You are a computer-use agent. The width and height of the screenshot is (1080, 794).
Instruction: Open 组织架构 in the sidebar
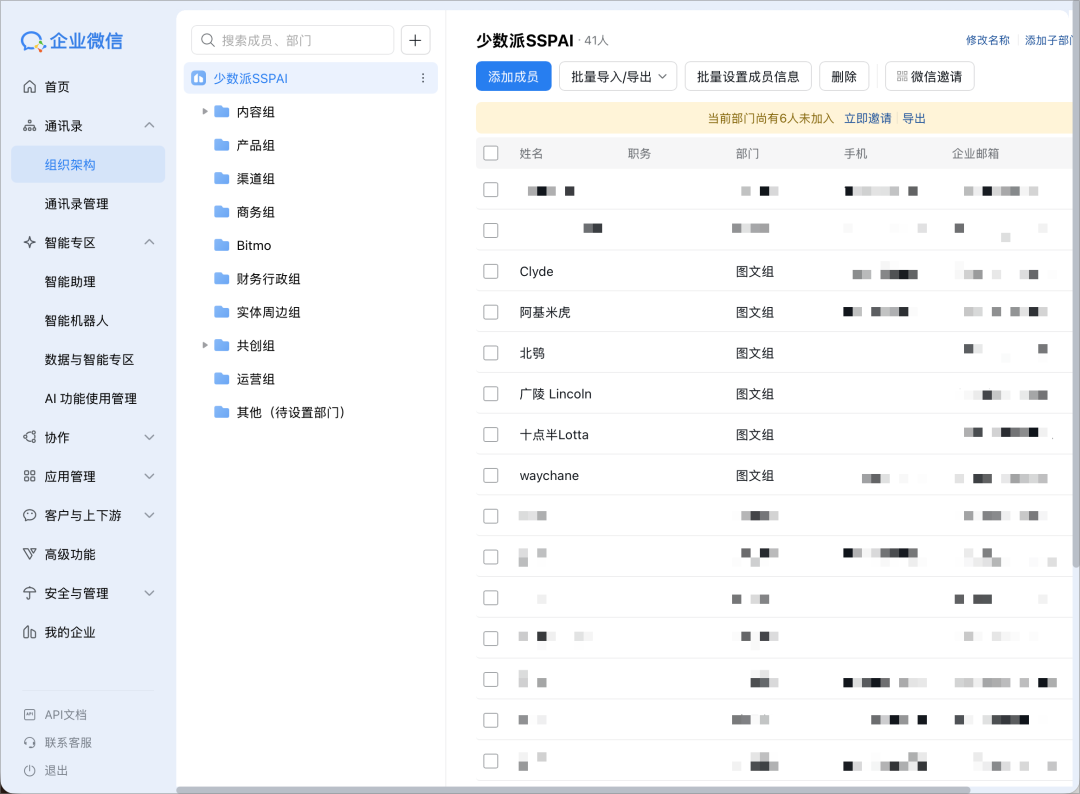click(88, 165)
